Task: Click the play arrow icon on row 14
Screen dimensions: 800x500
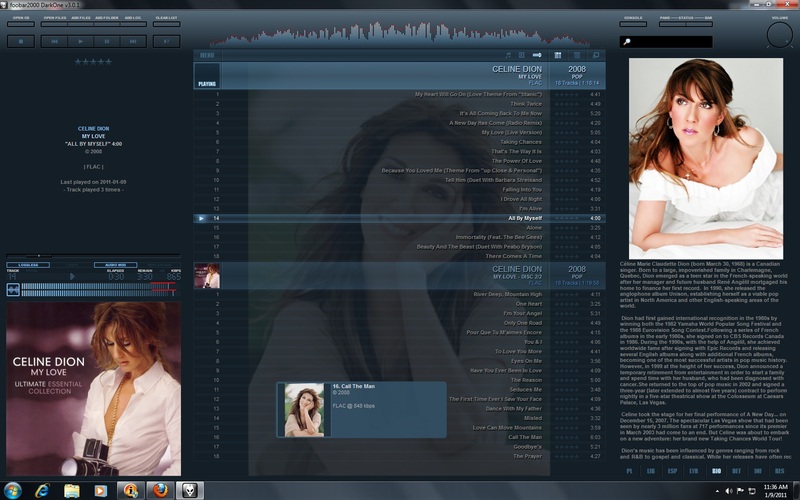Action: pos(201,218)
